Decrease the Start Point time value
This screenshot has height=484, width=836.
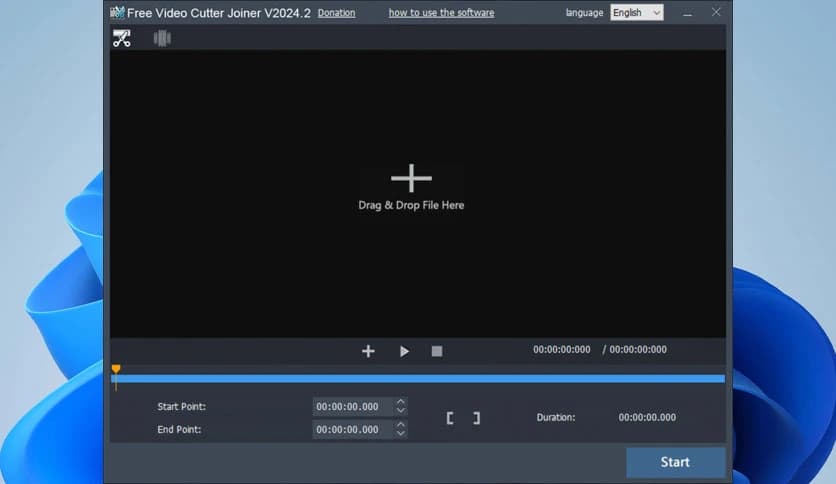(x=401, y=410)
